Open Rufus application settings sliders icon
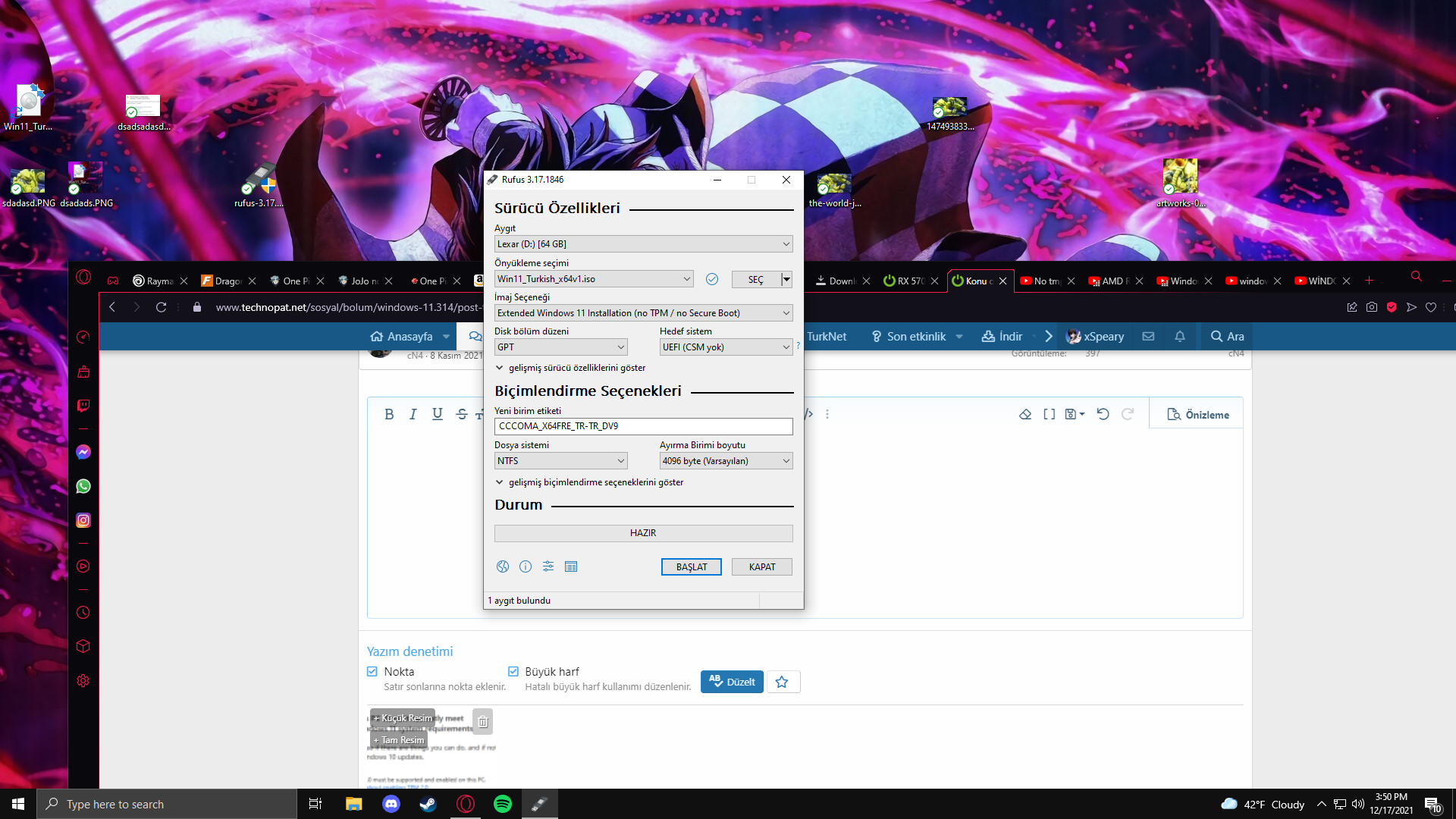The height and width of the screenshot is (819, 1456). point(548,566)
